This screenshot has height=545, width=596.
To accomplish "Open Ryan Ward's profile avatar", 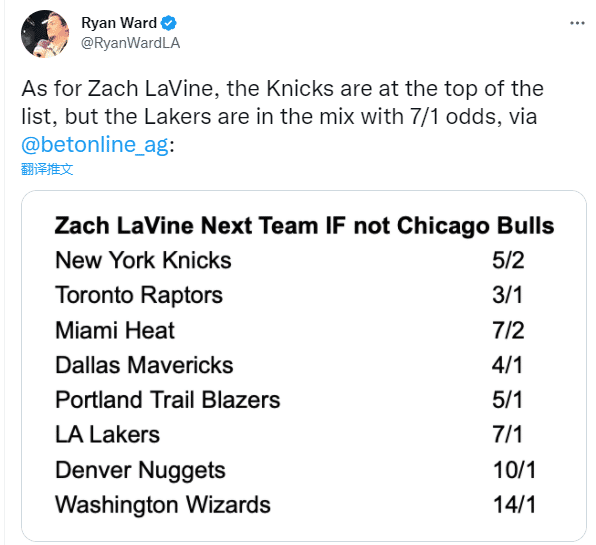I will [x=45, y=34].
